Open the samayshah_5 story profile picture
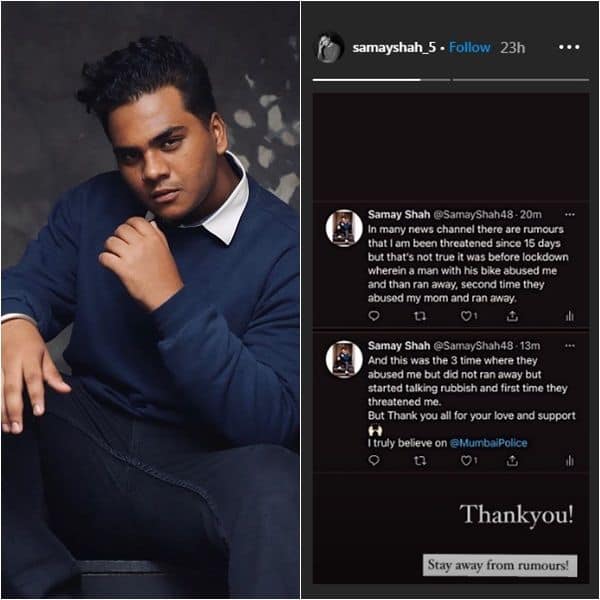 (x=331, y=47)
